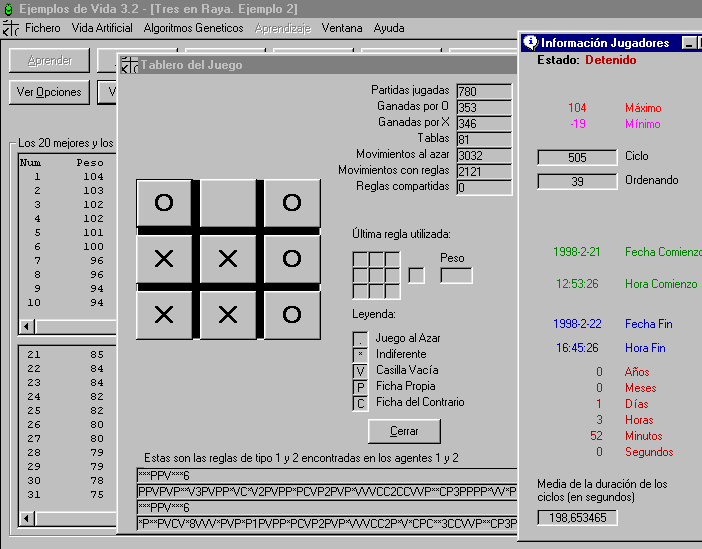Select the rule row starting PPVPVP**V3
Viewport: 702px width, 549px height.
coord(326,491)
